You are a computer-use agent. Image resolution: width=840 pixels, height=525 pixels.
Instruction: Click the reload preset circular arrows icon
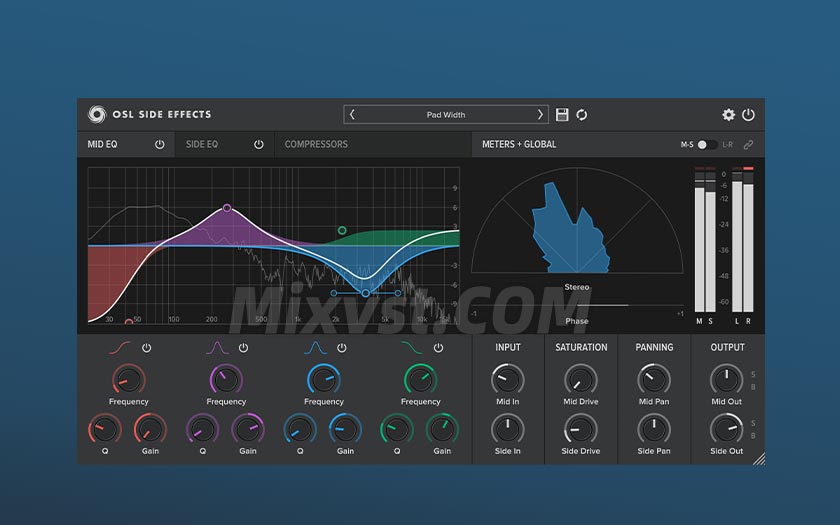pyautogui.click(x=582, y=115)
